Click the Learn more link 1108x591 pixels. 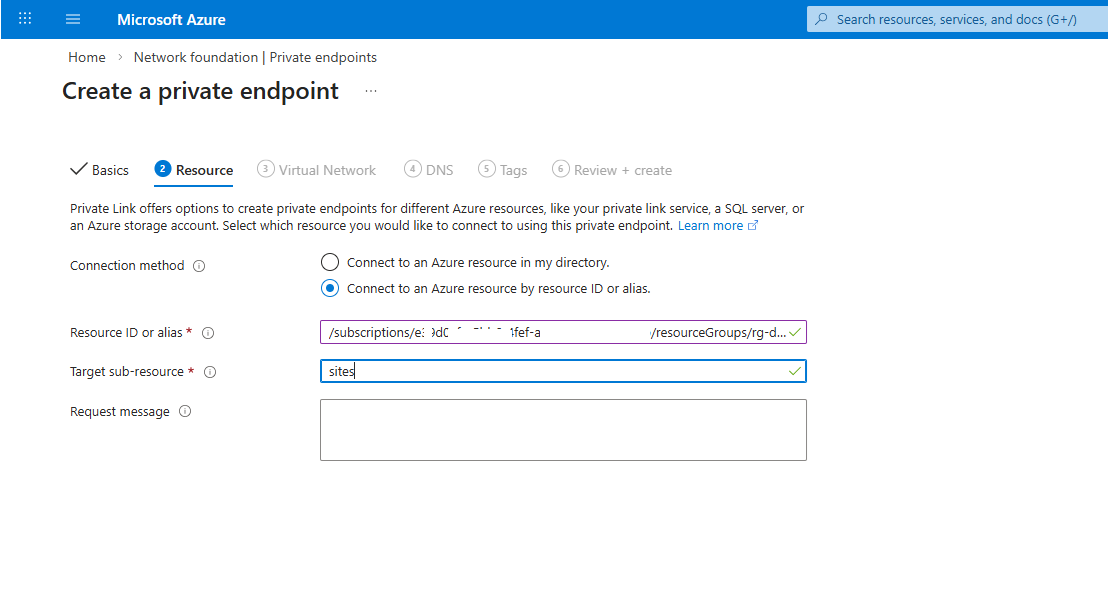(x=711, y=225)
